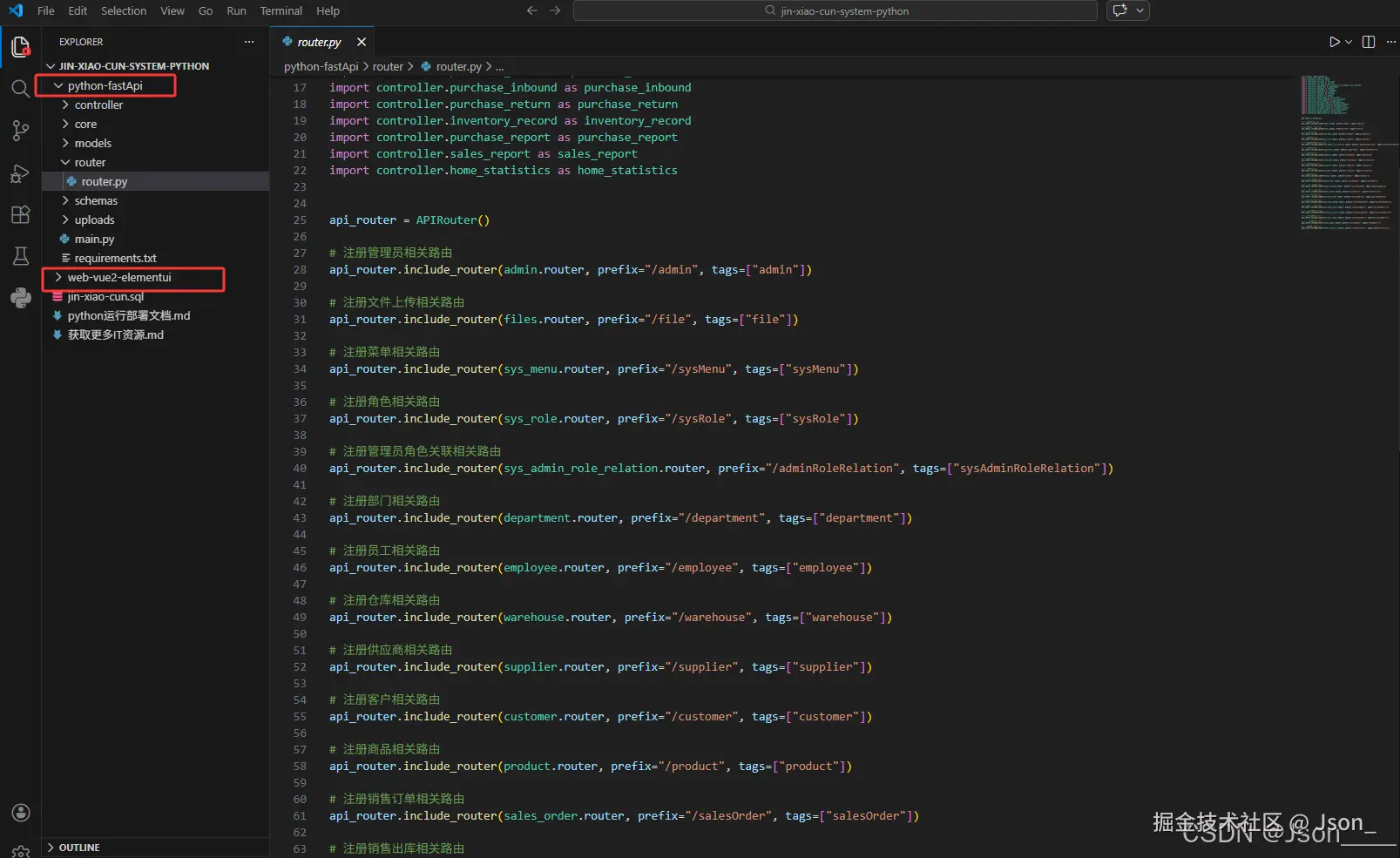The image size is (1400, 858).
Task: Close the router.py editor tab
Action: 362,42
